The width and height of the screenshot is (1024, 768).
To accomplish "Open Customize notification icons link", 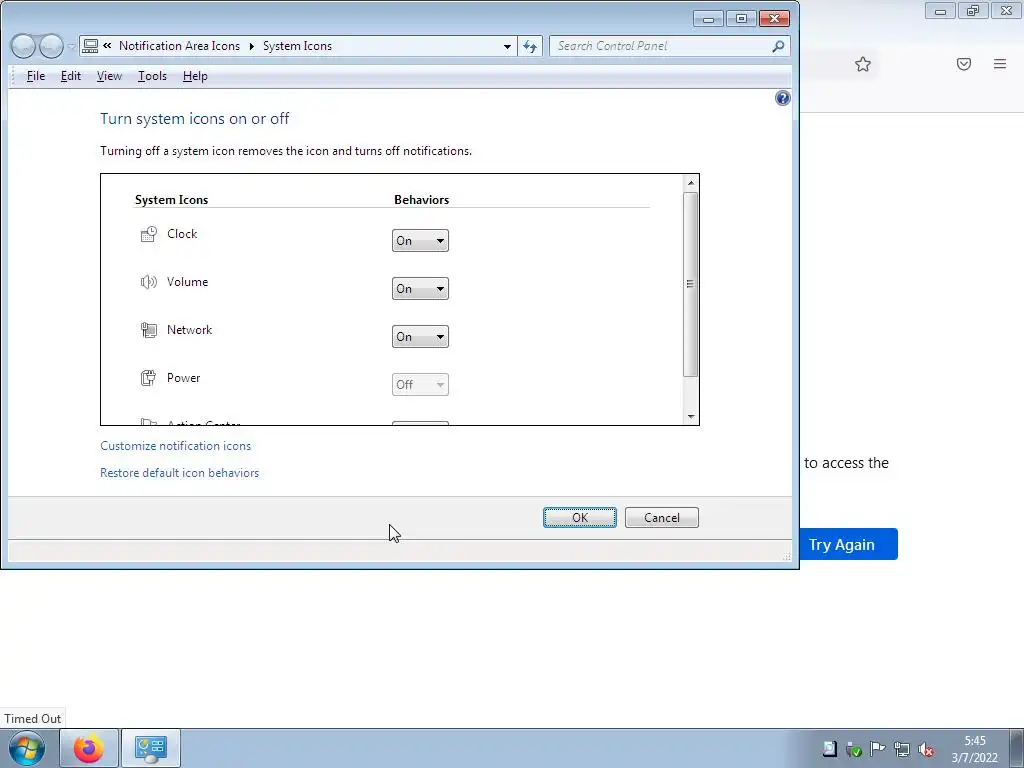I will pyautogui.click(x=176, y=446).
